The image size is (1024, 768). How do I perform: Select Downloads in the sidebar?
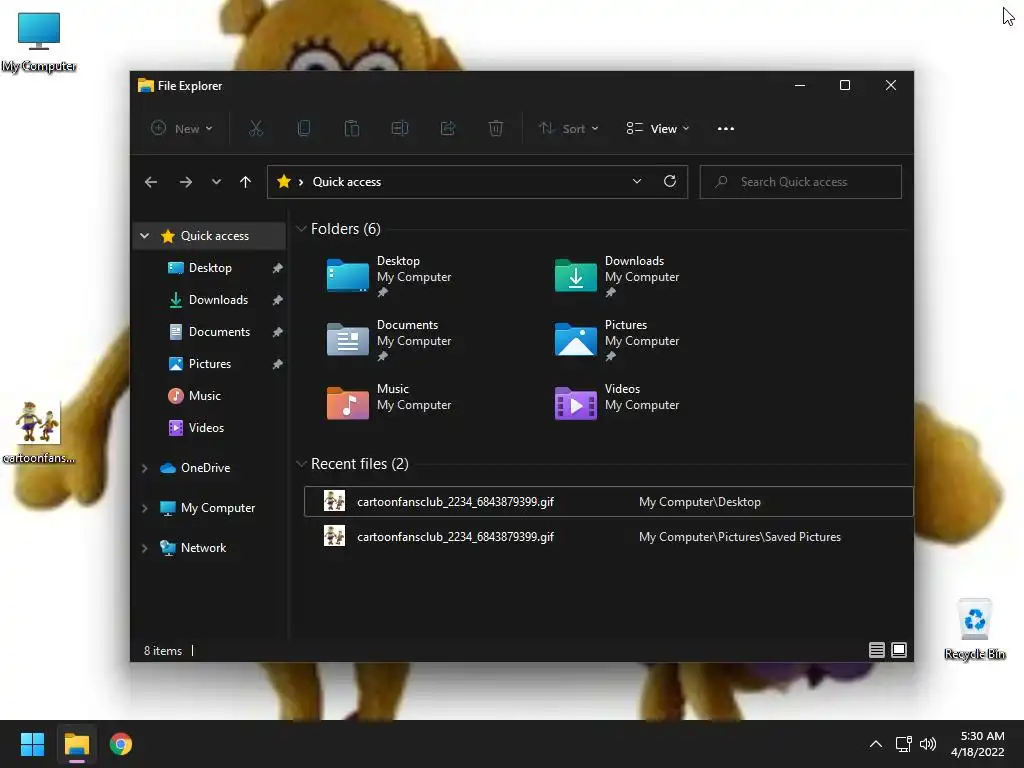[218, 300]
